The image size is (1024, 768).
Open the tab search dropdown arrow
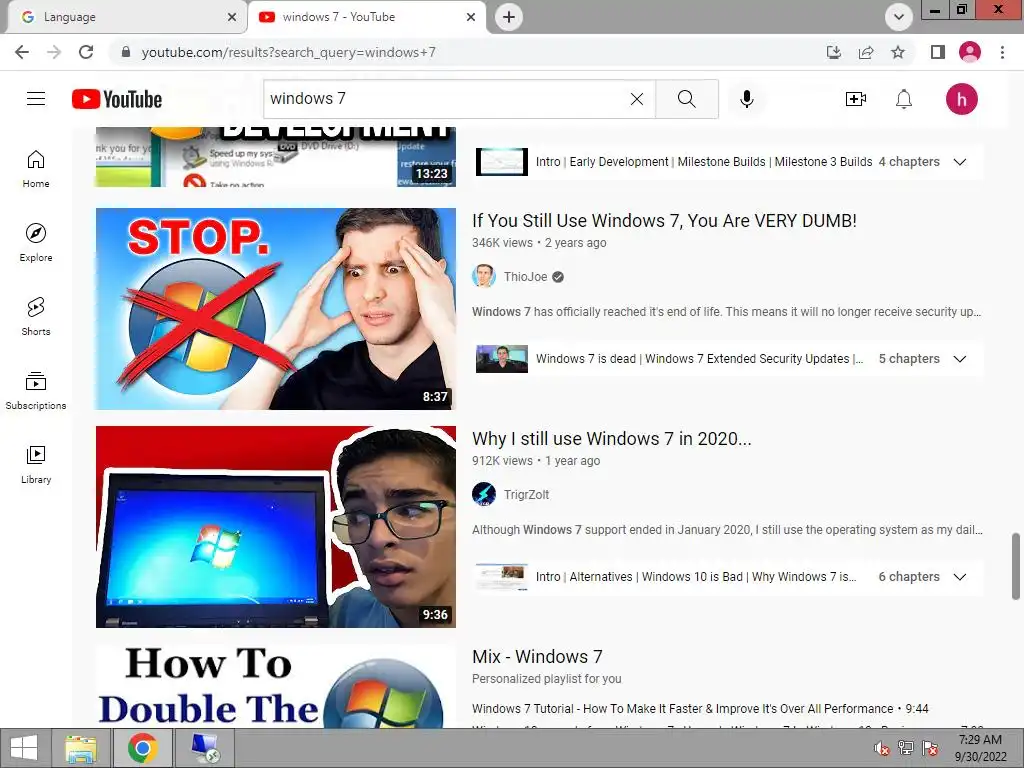(x=899, y=17)
